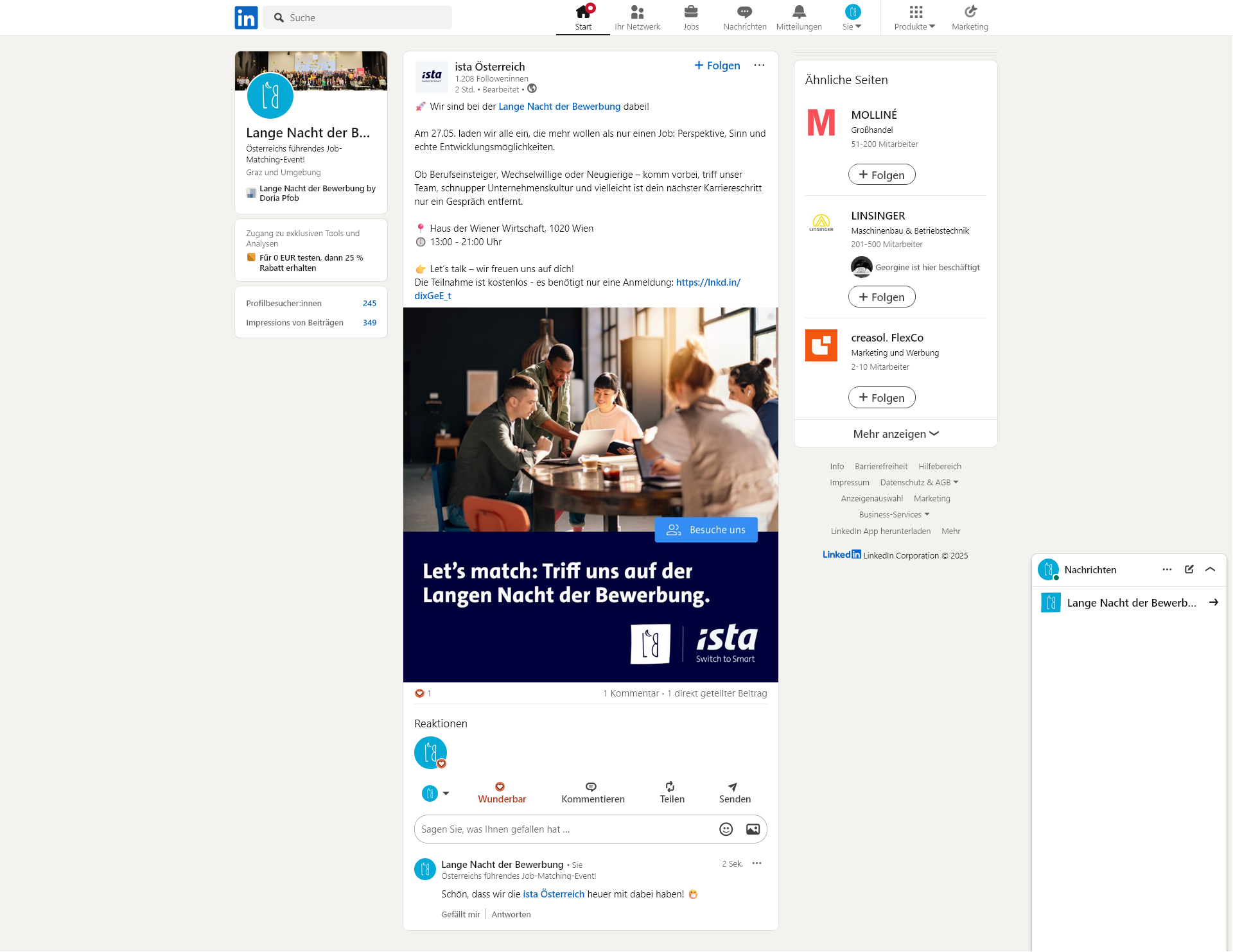Open the Mehr footer menu
Viewport: 1233px width, 952px height.
pos(950,532)
